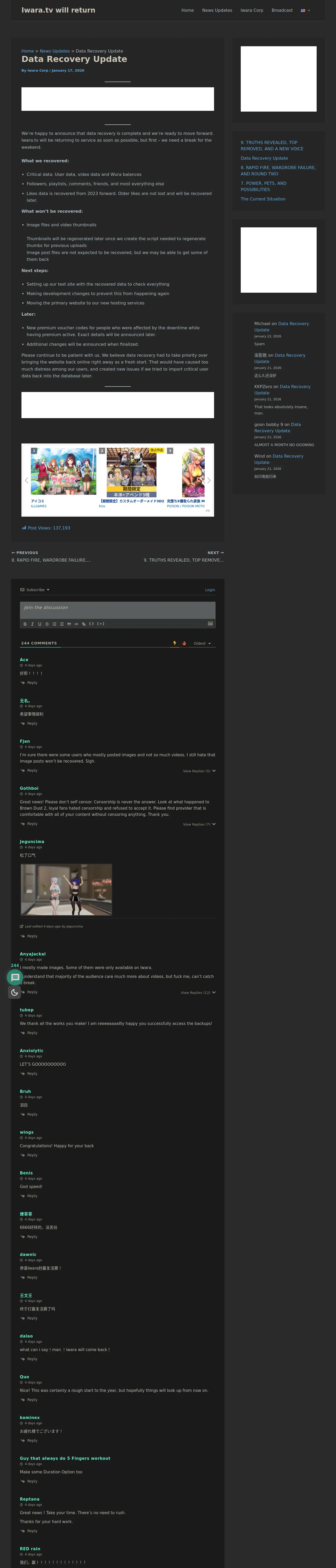Go to next post '9. TRUTHS REVEALED, TOP REMOVE...'
The height and width of the screenshot is (1568, 336).
(x=183, y=560)
